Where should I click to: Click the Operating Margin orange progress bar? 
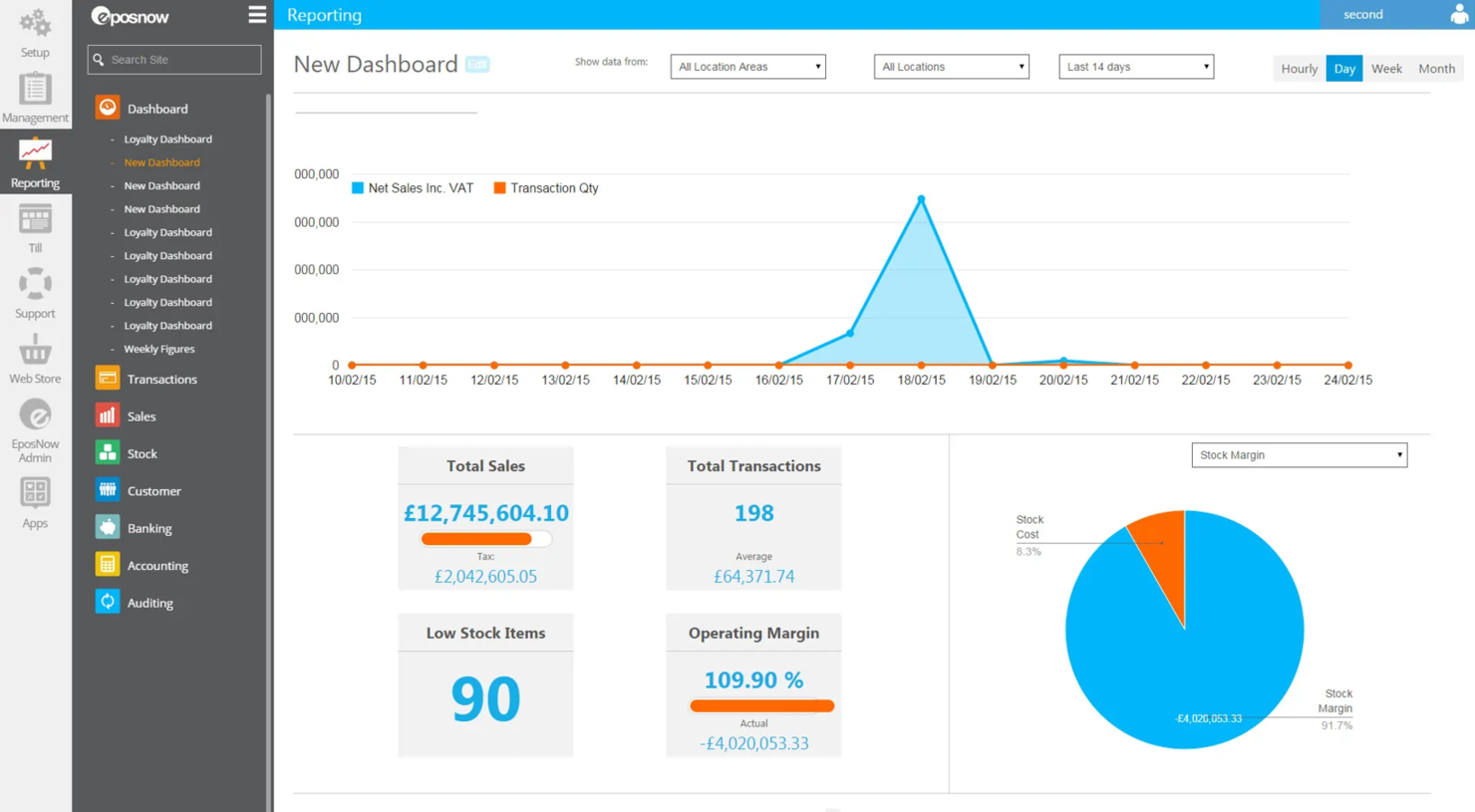[x=761, y=705]
